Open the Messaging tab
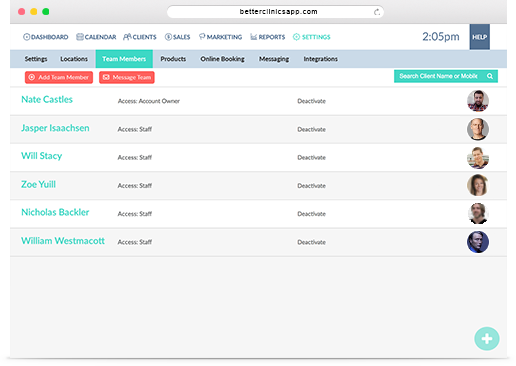 (274, 59)
